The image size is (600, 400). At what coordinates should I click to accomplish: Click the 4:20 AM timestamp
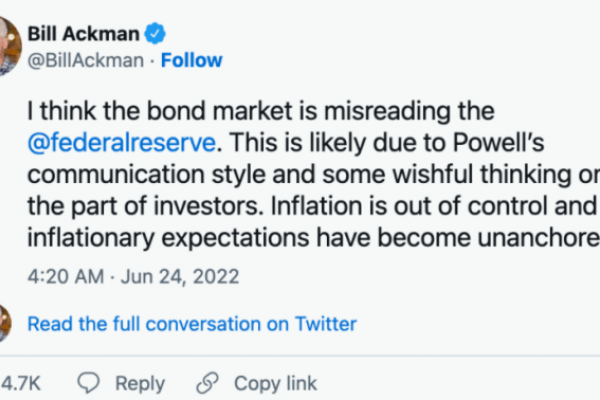58,273
